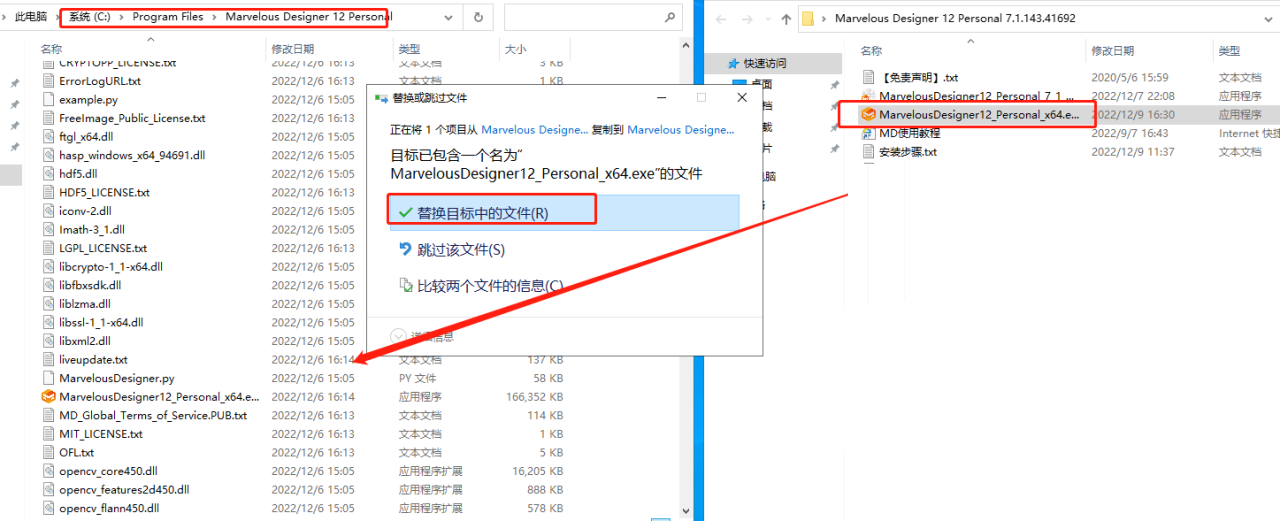Go back in right Explorer window
The width and height of the screenshot is (1280, 521).
click(723, 18)
